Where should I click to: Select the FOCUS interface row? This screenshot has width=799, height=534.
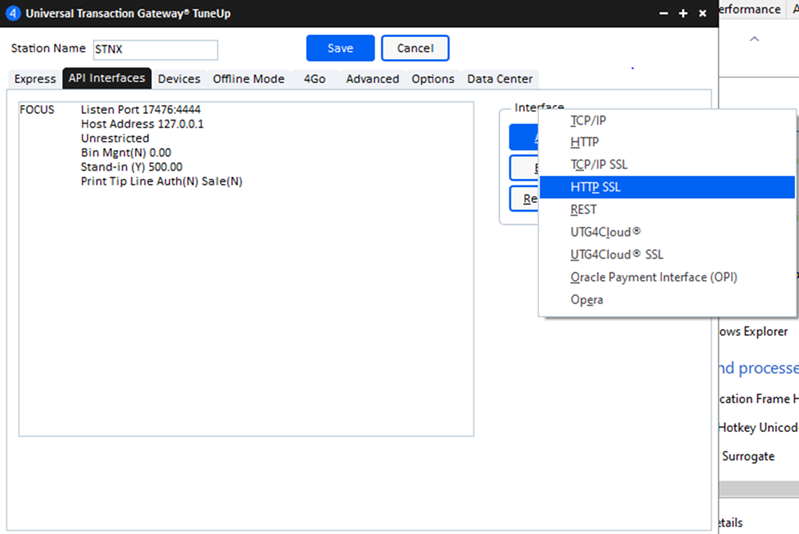tap(37, 110)
